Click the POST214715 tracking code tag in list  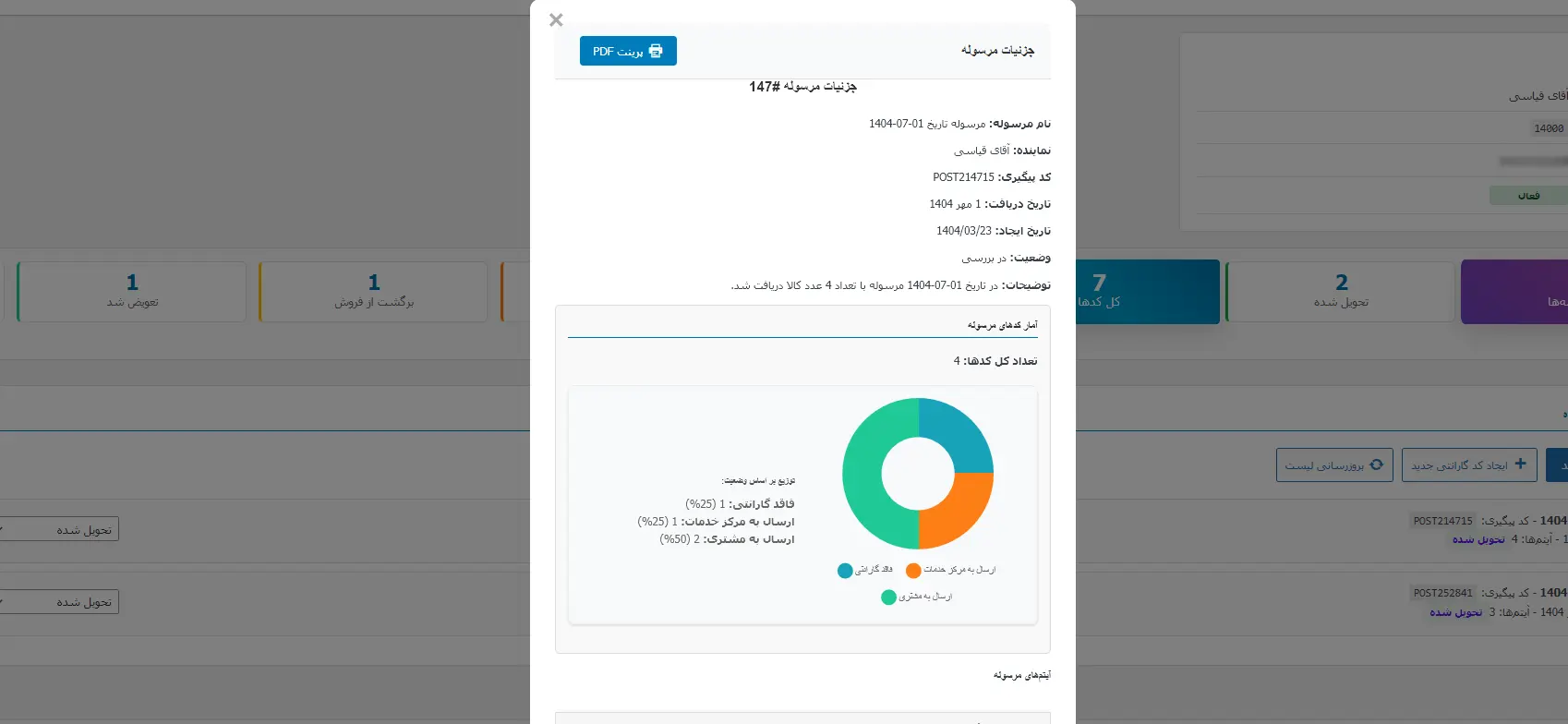(1442, 521)
